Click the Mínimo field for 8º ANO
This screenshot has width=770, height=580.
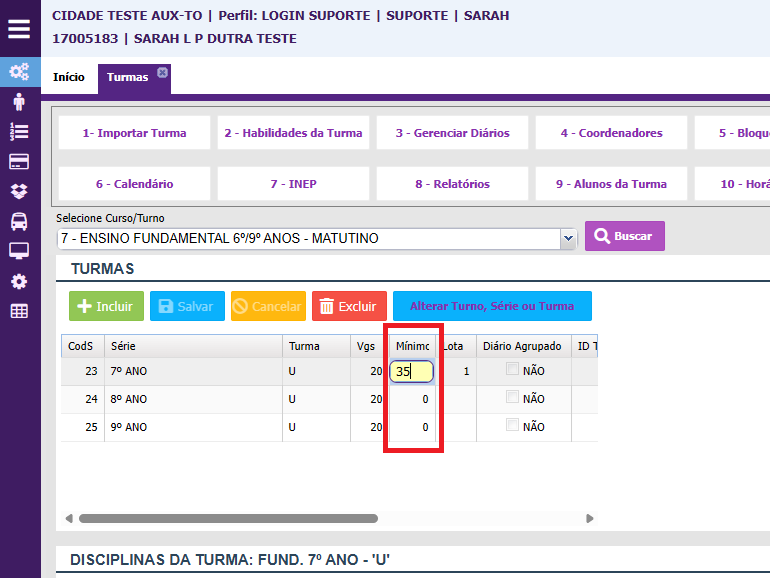coord(411,399)
